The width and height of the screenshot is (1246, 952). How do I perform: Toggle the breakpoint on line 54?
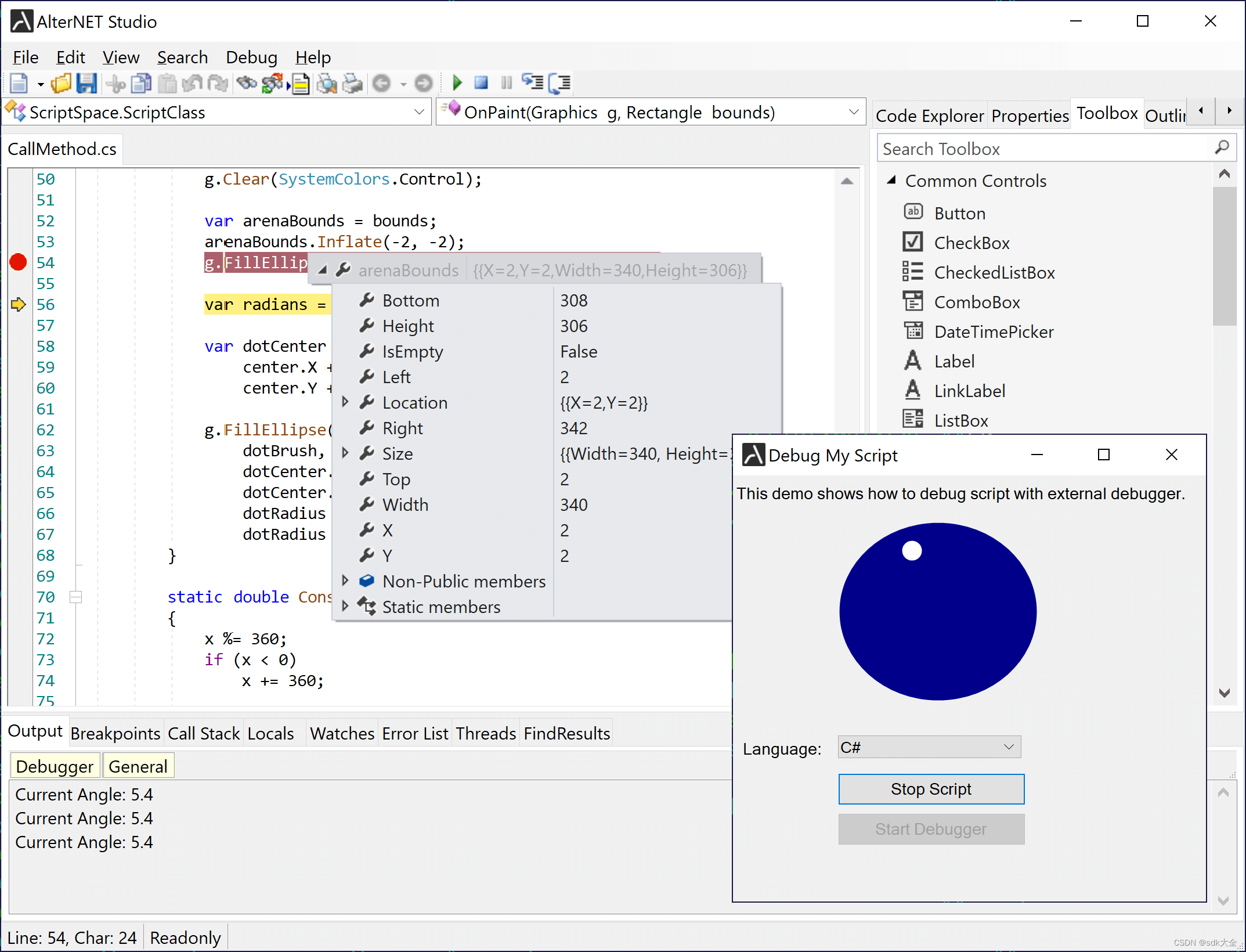pyautogui.click(x=18, y=262)
